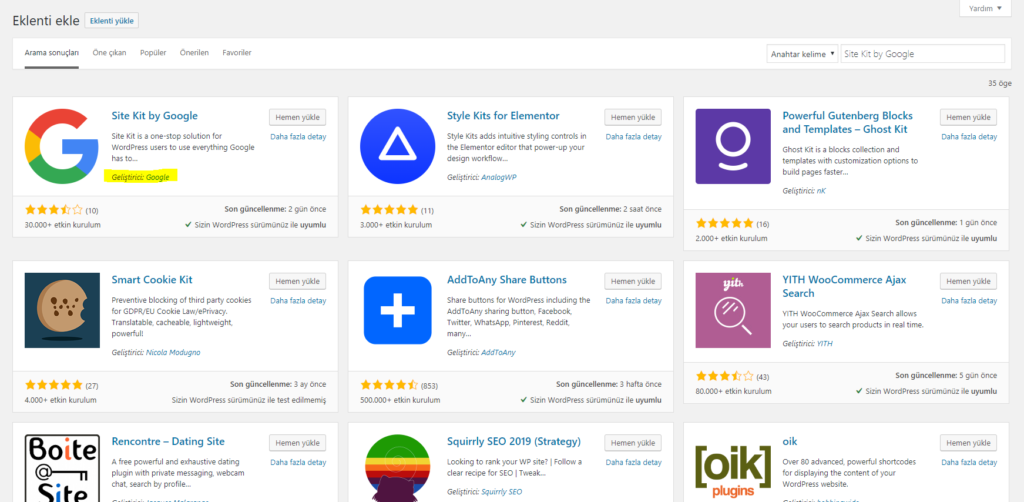Image resolution: width=1024 pixels, height=502 pixels.
Task: Install Rencontre Dating Site via Hemen yükle
Action: pyautogui.click(x=297, y=443)
